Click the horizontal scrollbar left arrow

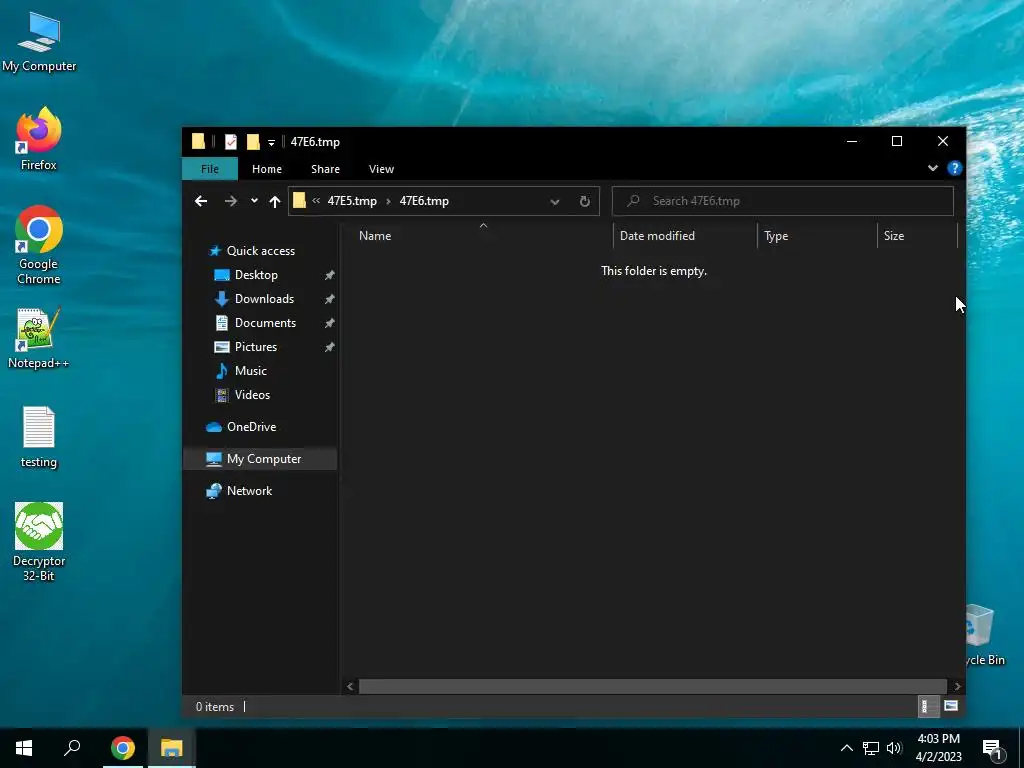point(350,686)
